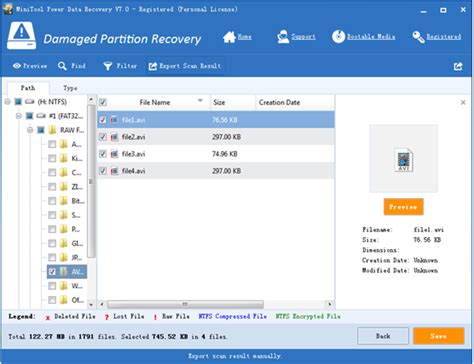Toggle the select-all checkbox in File Name header

pyautogui.click(x=103, y=102)
